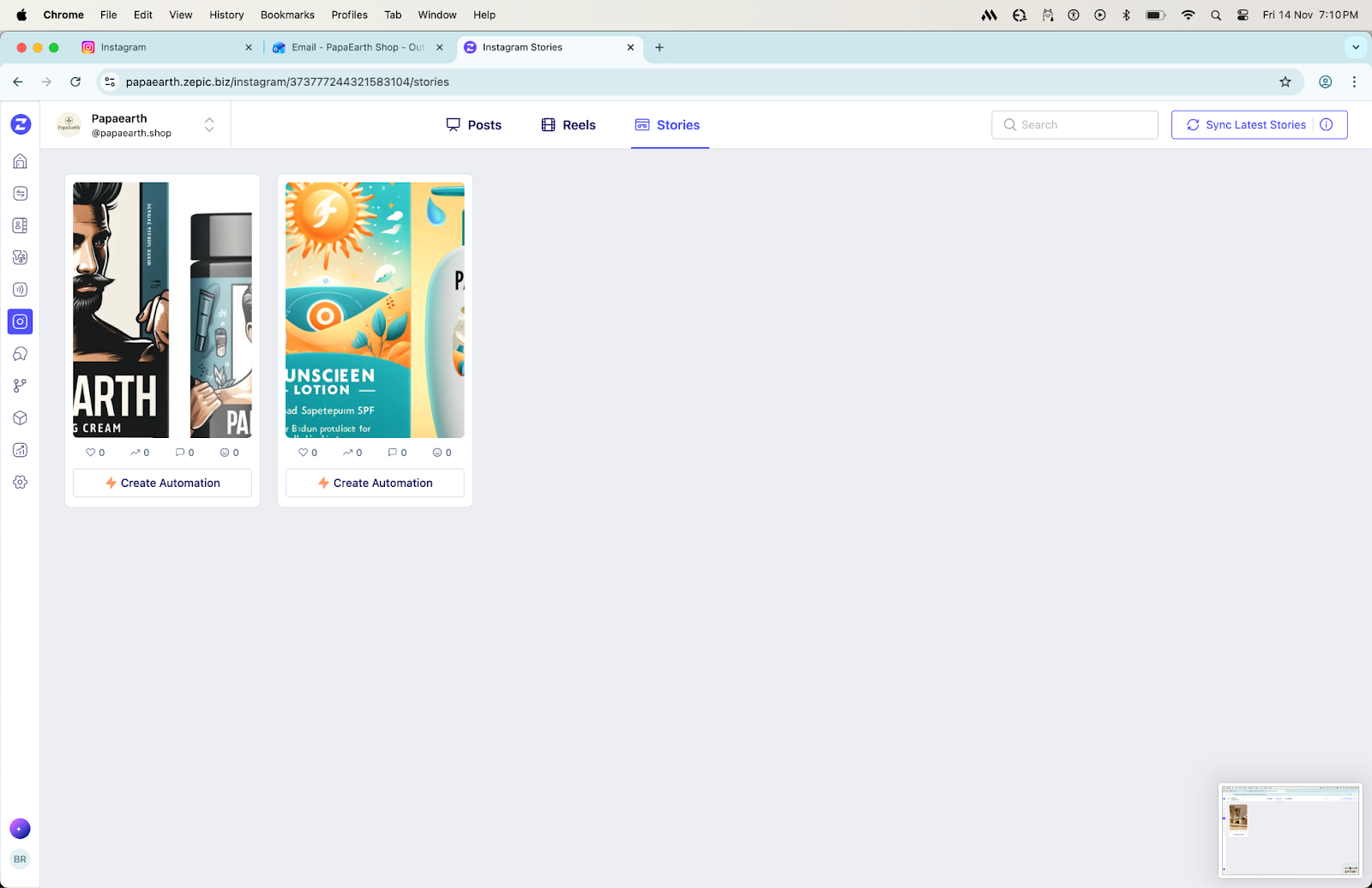
Task: Create Automation for shaving cream story
Action: (162, 483)
